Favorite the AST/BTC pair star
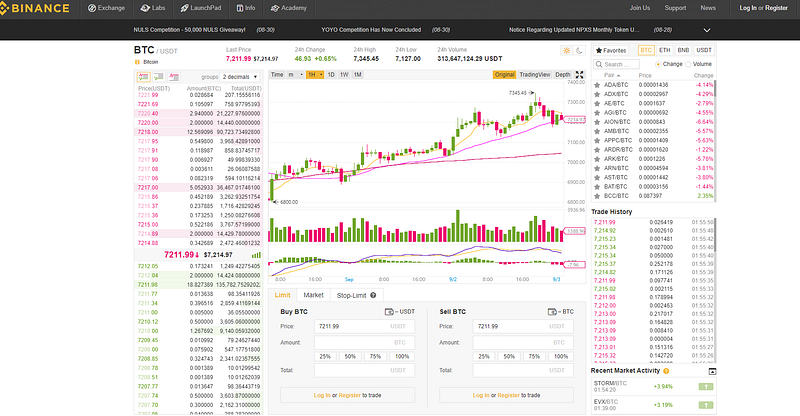The height and width of the screenshot is (416, 800). tap(597, 178)
